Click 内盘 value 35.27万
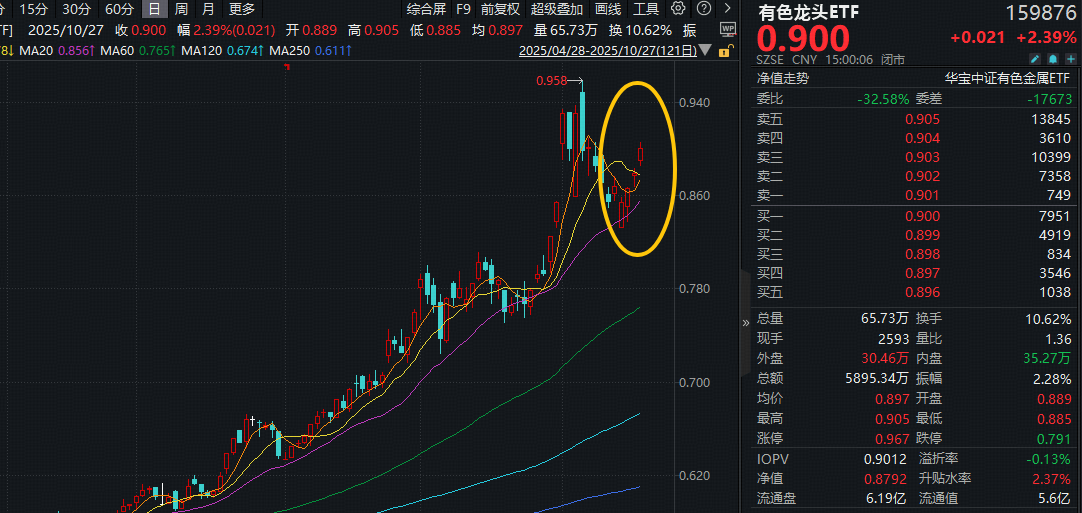Viewport: 1082px width, 513px height. click(x=1047, y=358)
